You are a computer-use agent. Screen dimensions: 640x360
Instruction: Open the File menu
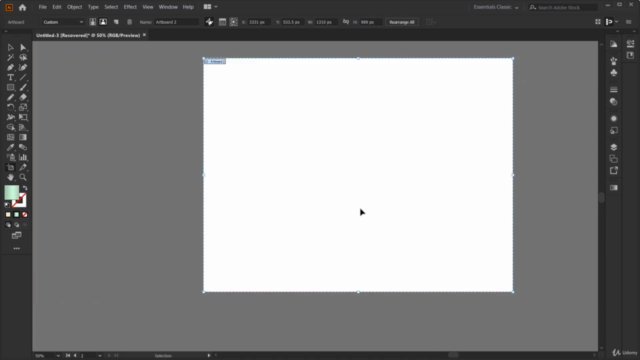(x=42, y=7)
